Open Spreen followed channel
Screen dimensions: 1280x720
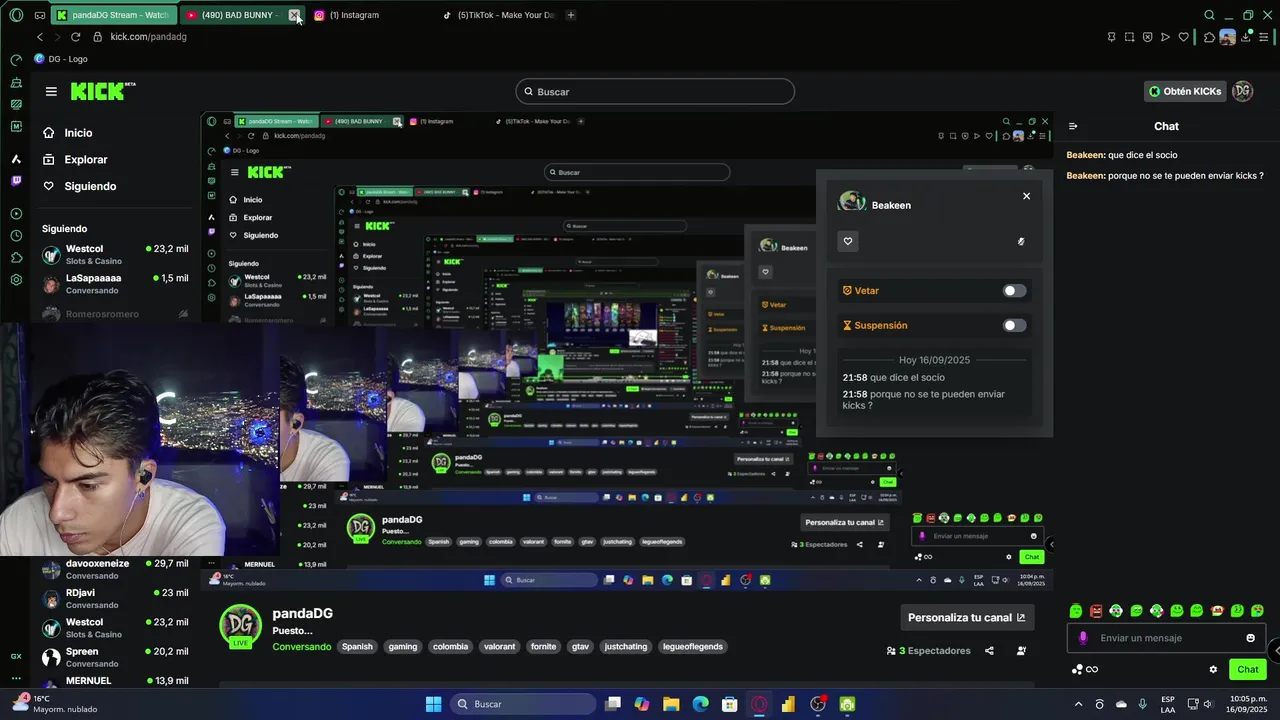click(x=114, y=657)
